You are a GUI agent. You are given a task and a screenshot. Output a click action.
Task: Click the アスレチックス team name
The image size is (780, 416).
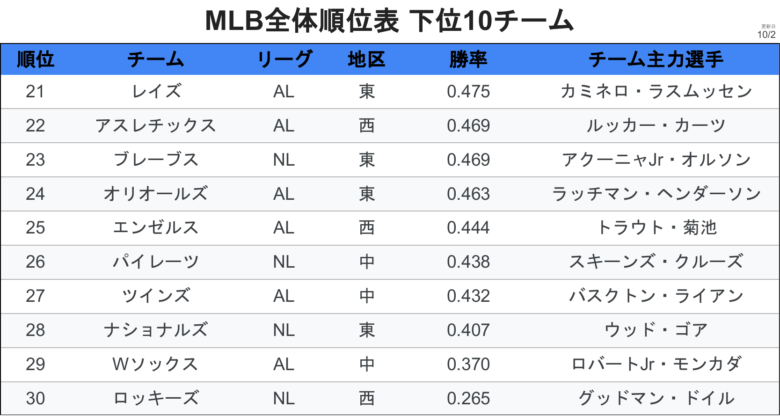point(155,126)
